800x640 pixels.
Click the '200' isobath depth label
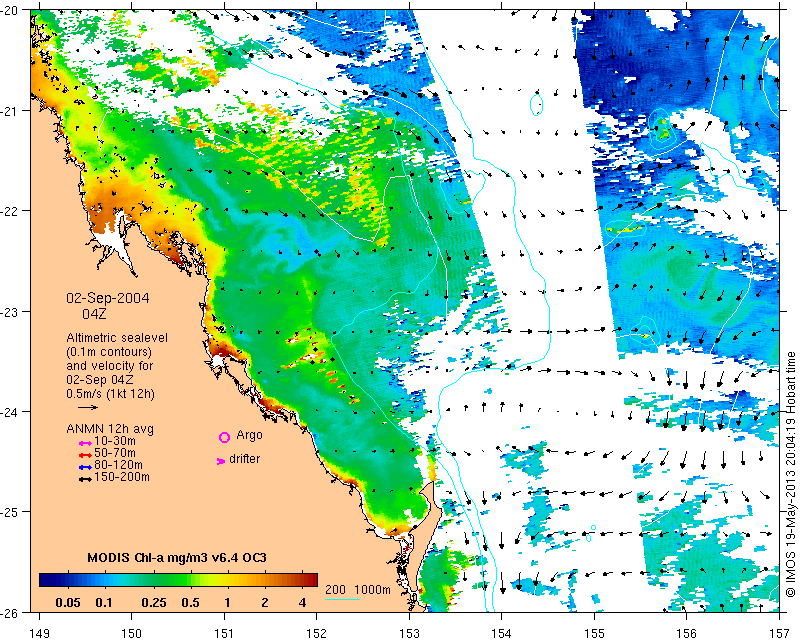[335, 589]
